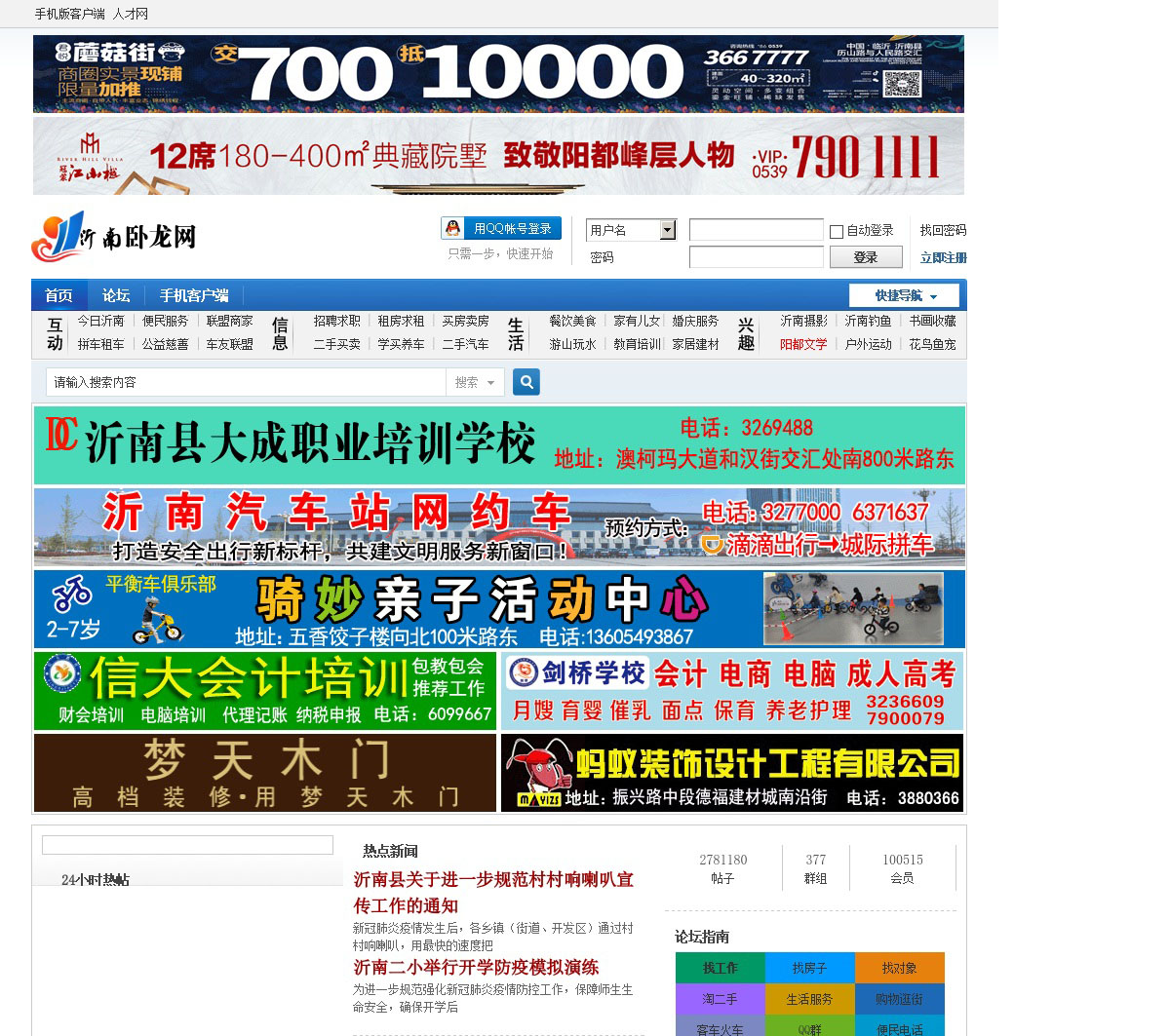Click 梦天木门 advertisement

click(265, 773)
